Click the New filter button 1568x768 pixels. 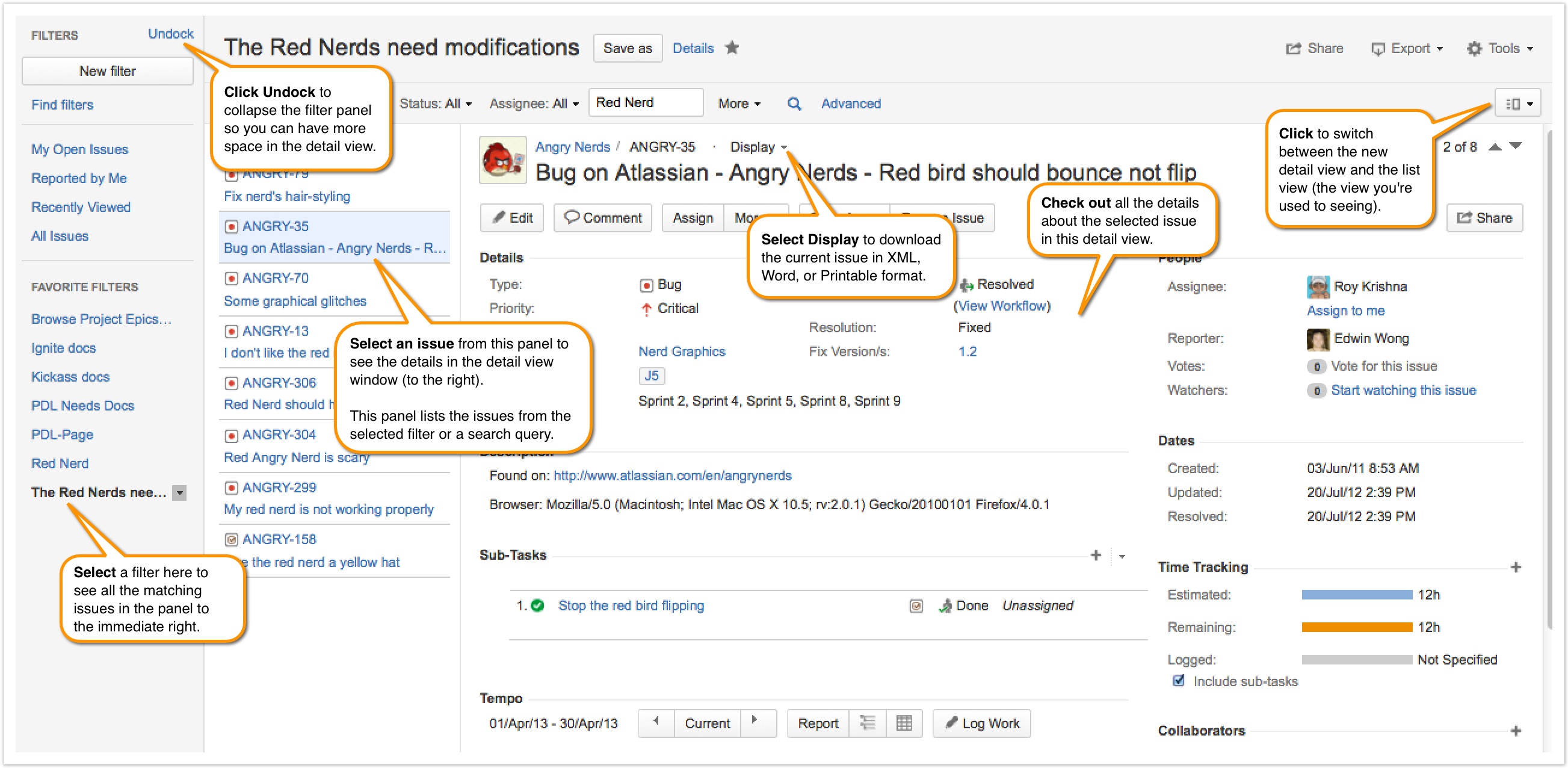[x=108, y=71]
